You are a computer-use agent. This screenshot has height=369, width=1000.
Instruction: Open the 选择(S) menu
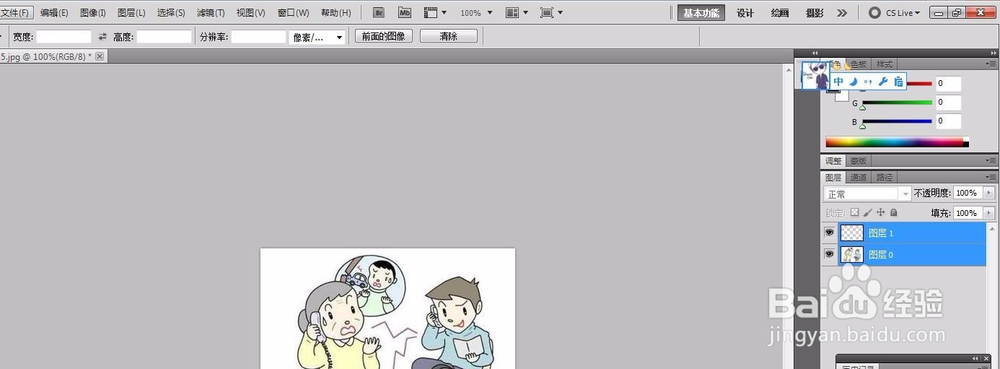[171, 13]
